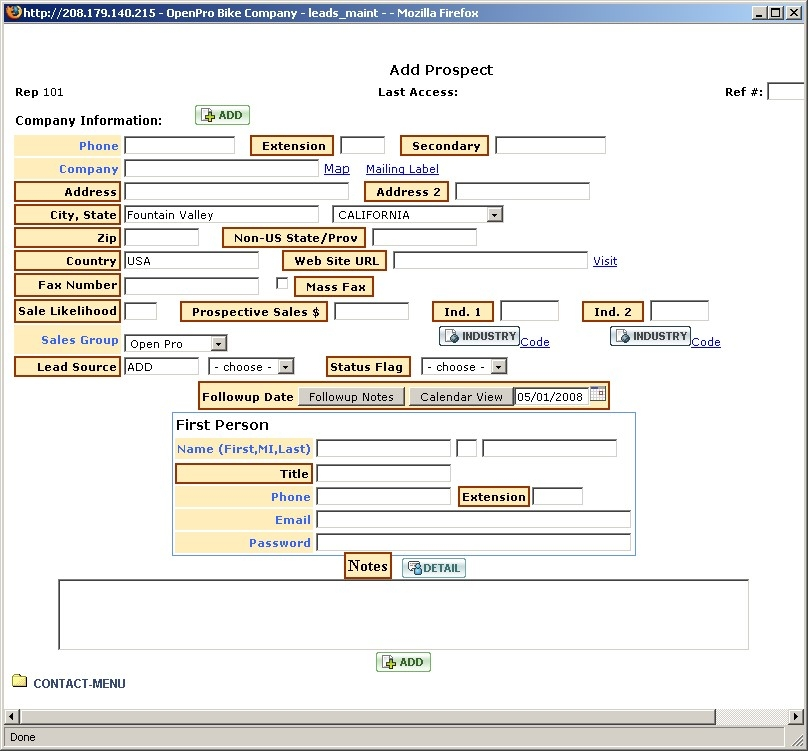Open the calendar picker icon beside followup date
Viewport: 808px width, 751px height.
tap(598, 395)
